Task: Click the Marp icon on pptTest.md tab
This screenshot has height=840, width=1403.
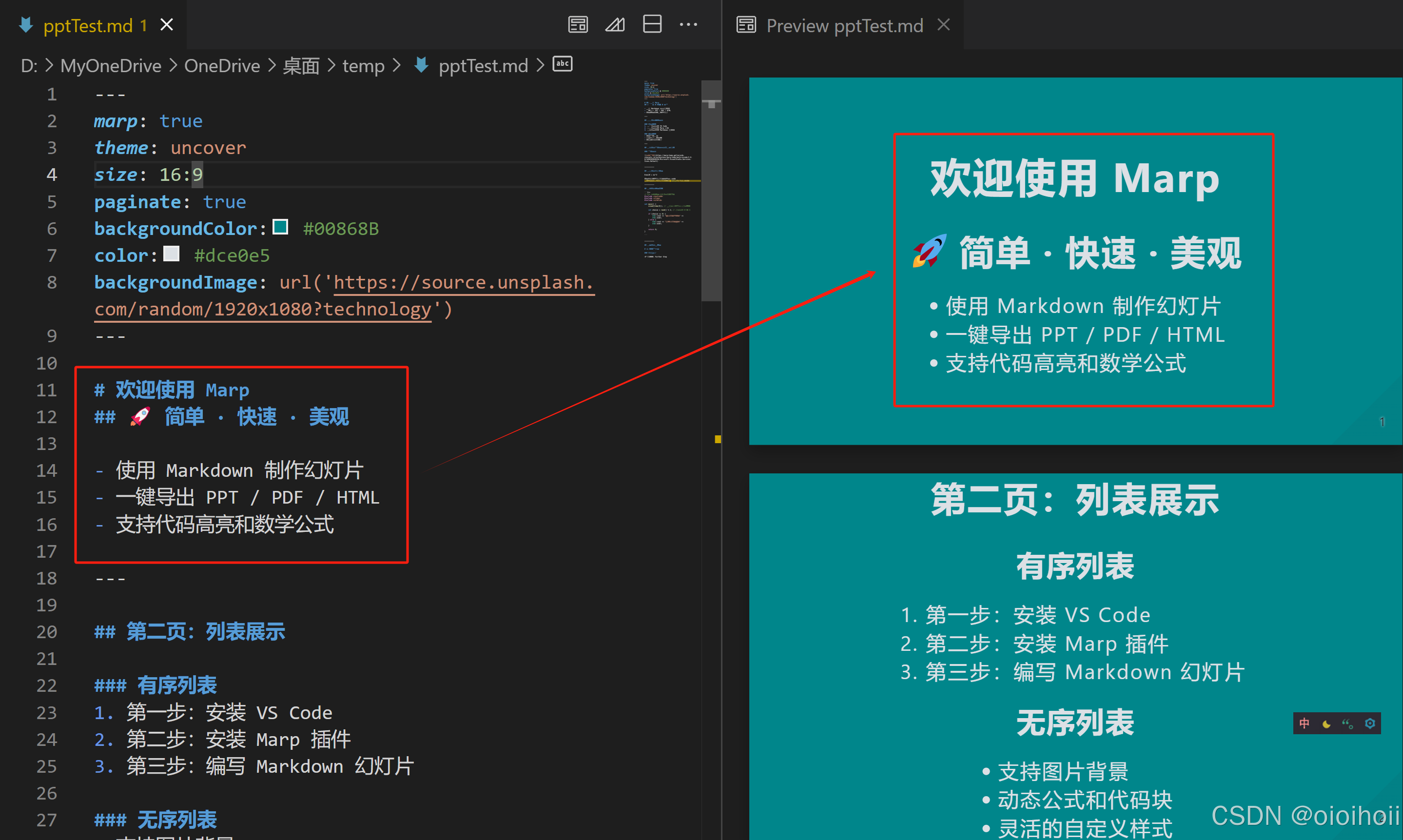Action: (x=25, y=25)
